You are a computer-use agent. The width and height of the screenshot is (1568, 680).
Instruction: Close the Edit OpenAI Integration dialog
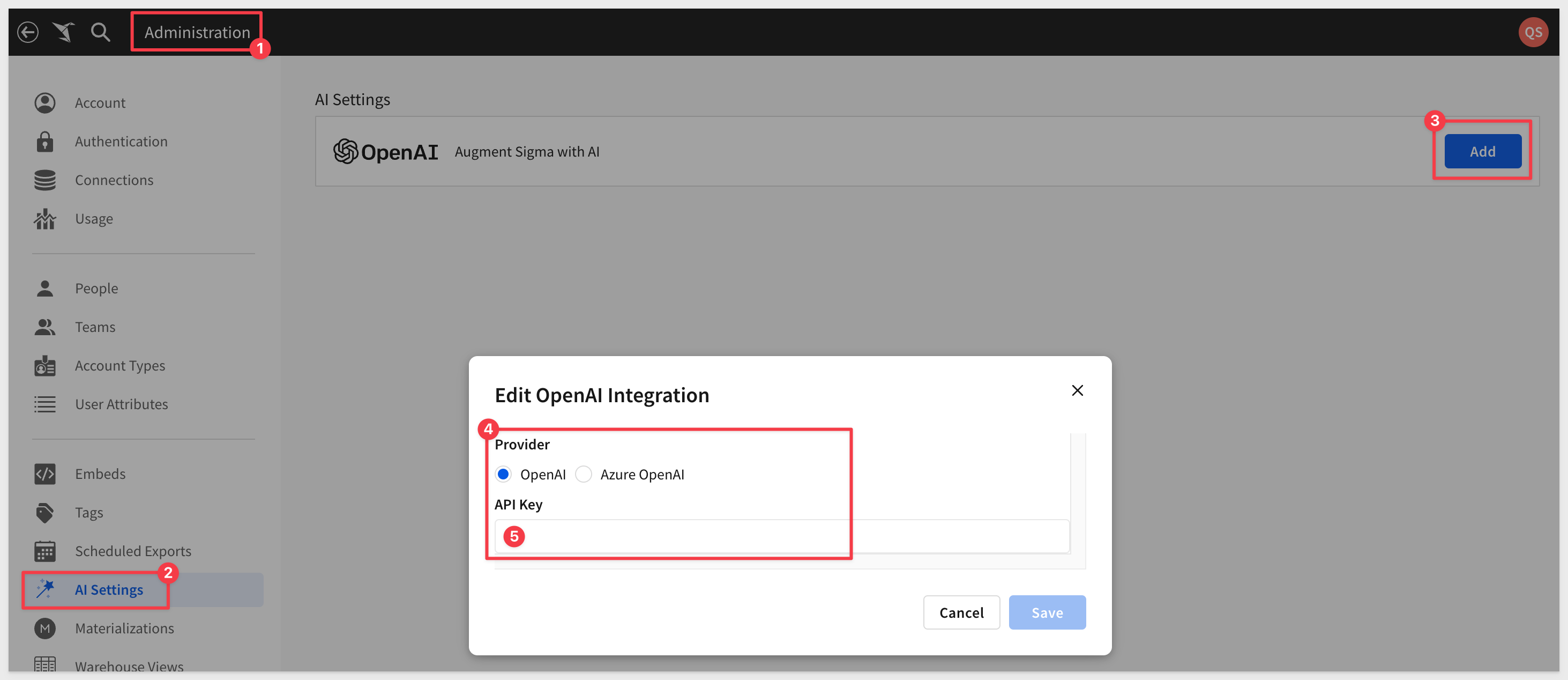(1077, 390)
